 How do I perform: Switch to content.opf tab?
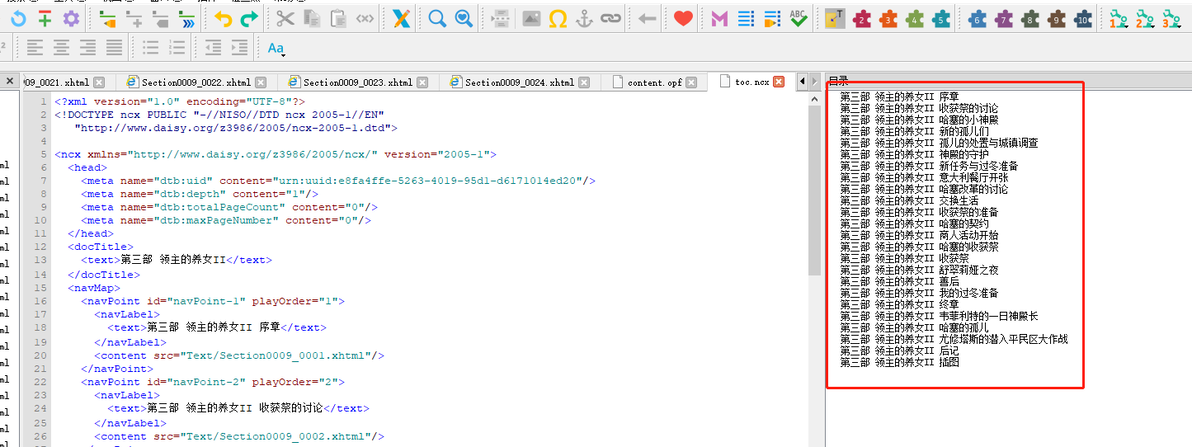[x=655, y=82]
